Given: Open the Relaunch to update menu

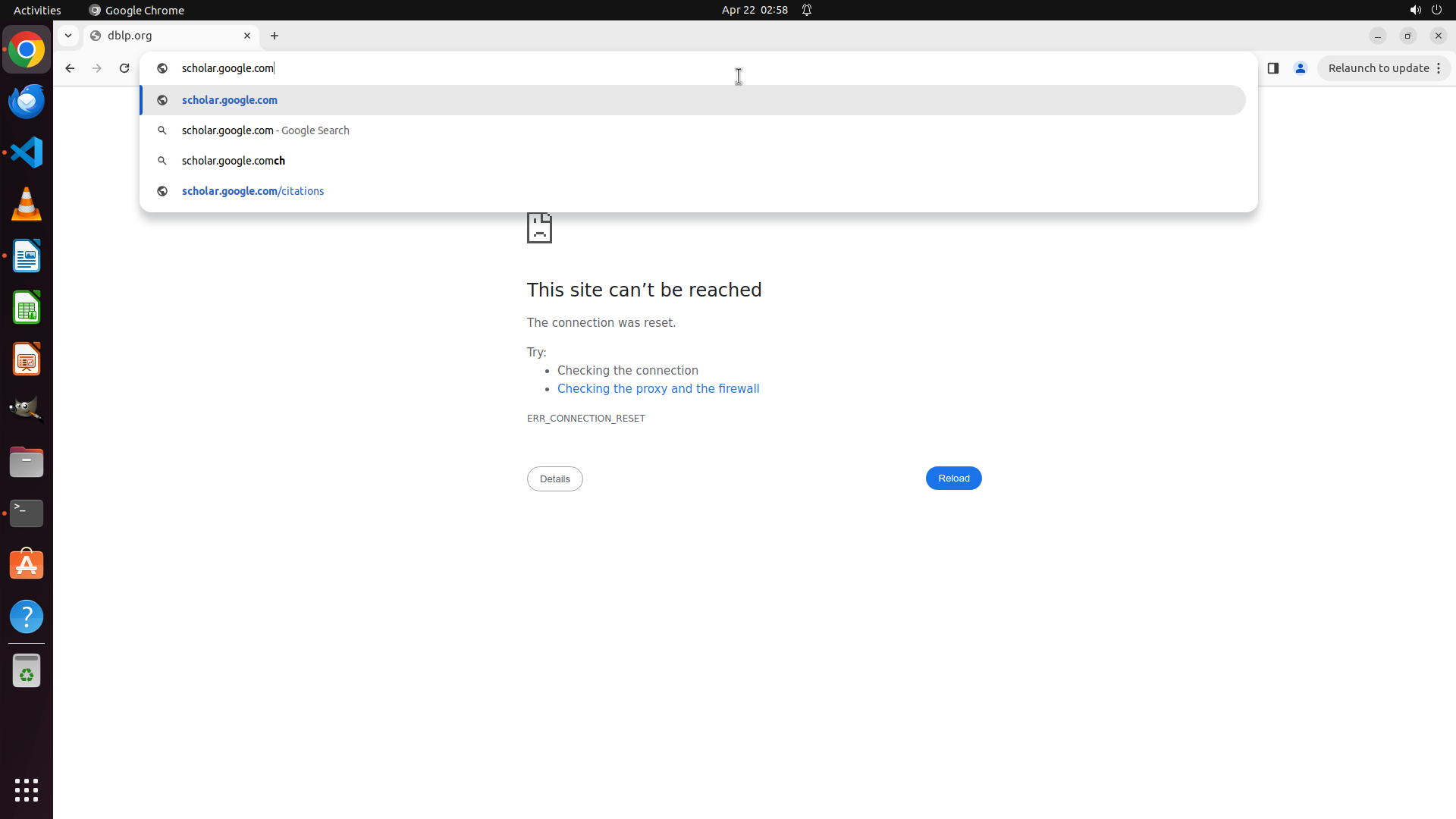Looking at the screenshot, I should pyautogui.click(x=1384, y=68).
